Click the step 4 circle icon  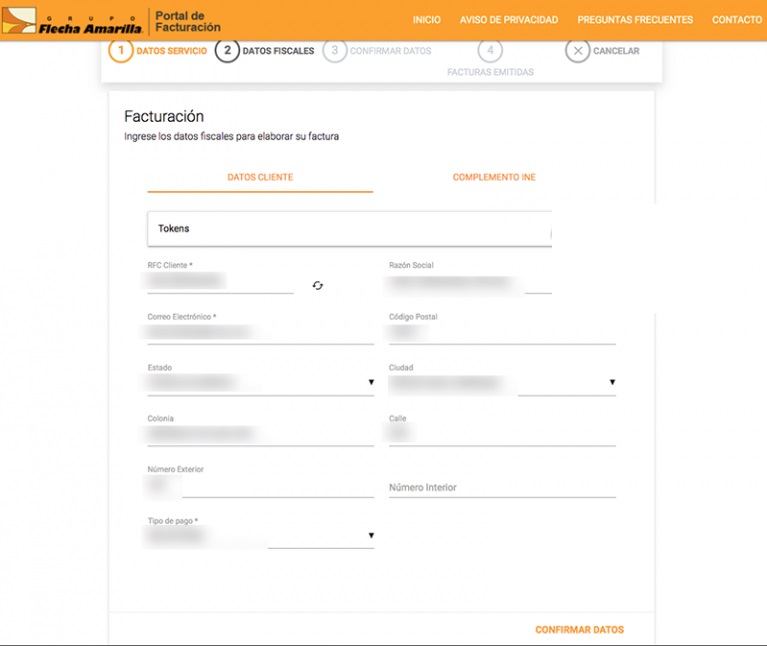point(490,50)
